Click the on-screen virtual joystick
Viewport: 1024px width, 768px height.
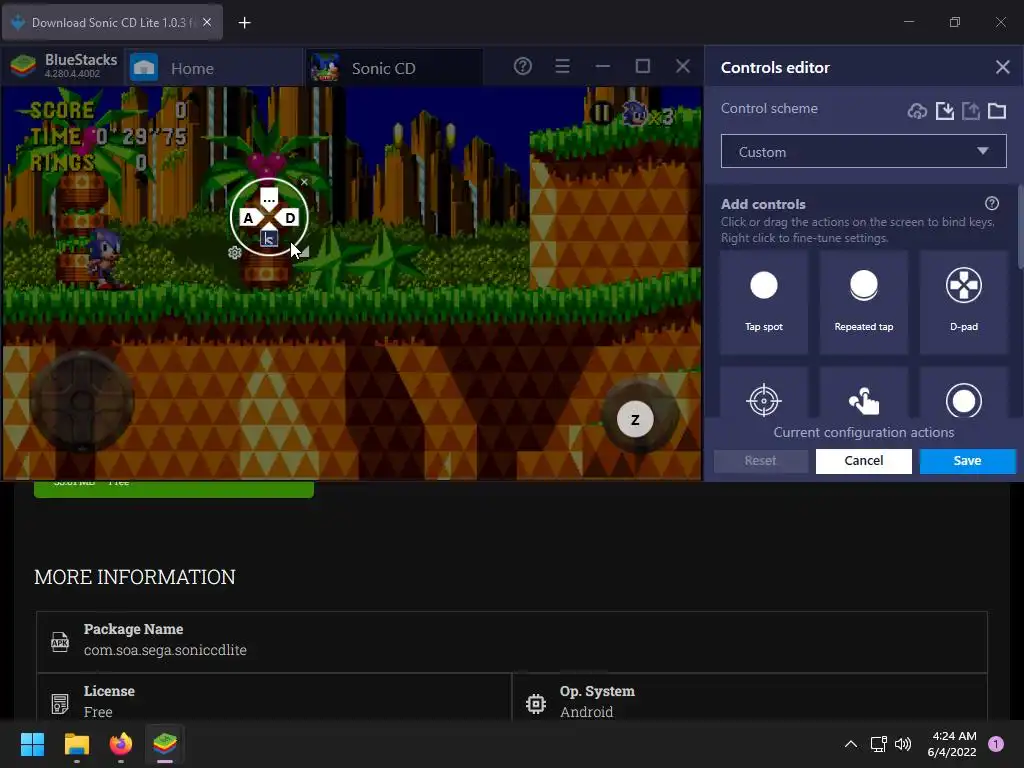(82, 400)
